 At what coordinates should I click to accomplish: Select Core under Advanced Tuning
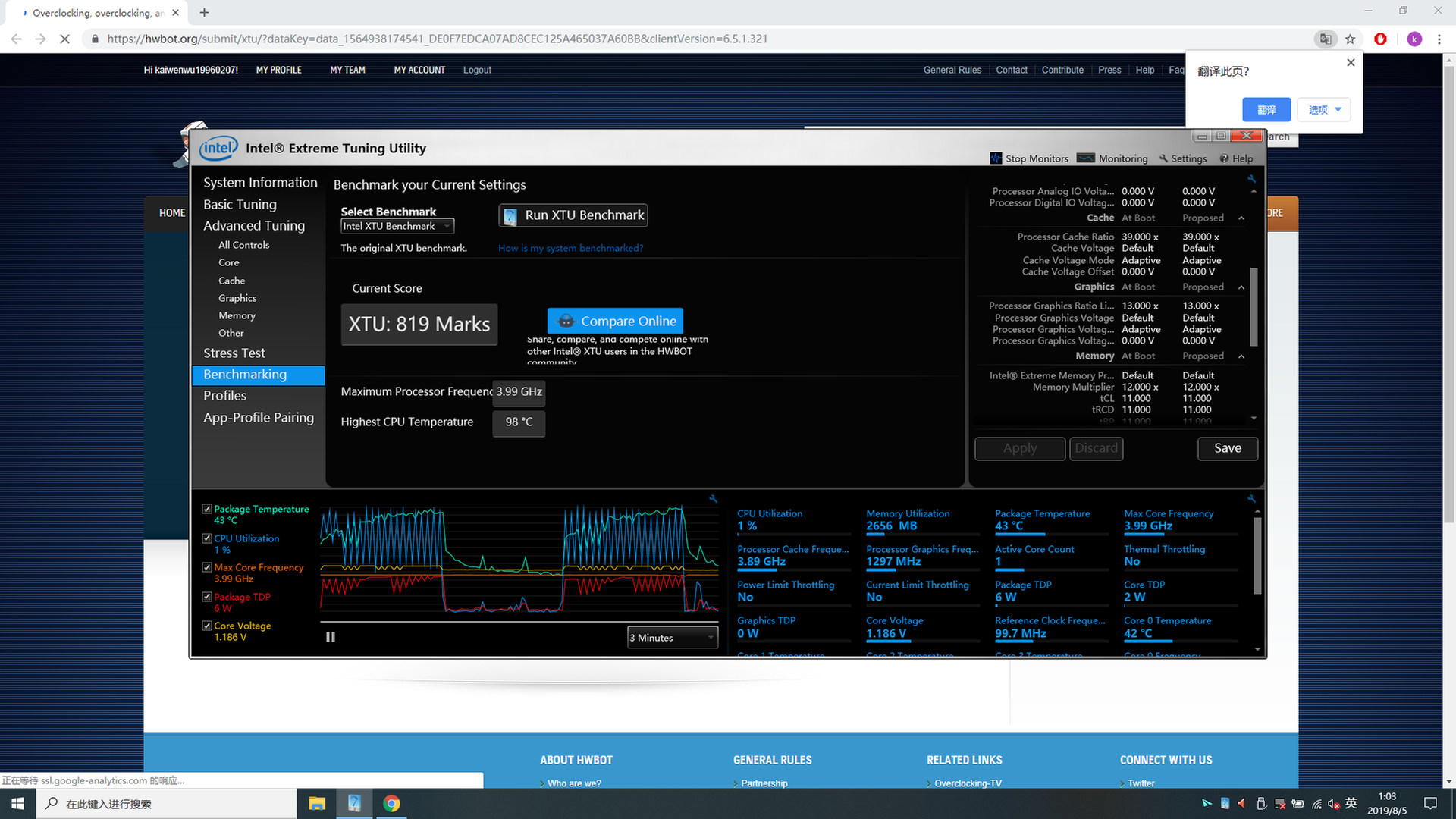[229, 263]
